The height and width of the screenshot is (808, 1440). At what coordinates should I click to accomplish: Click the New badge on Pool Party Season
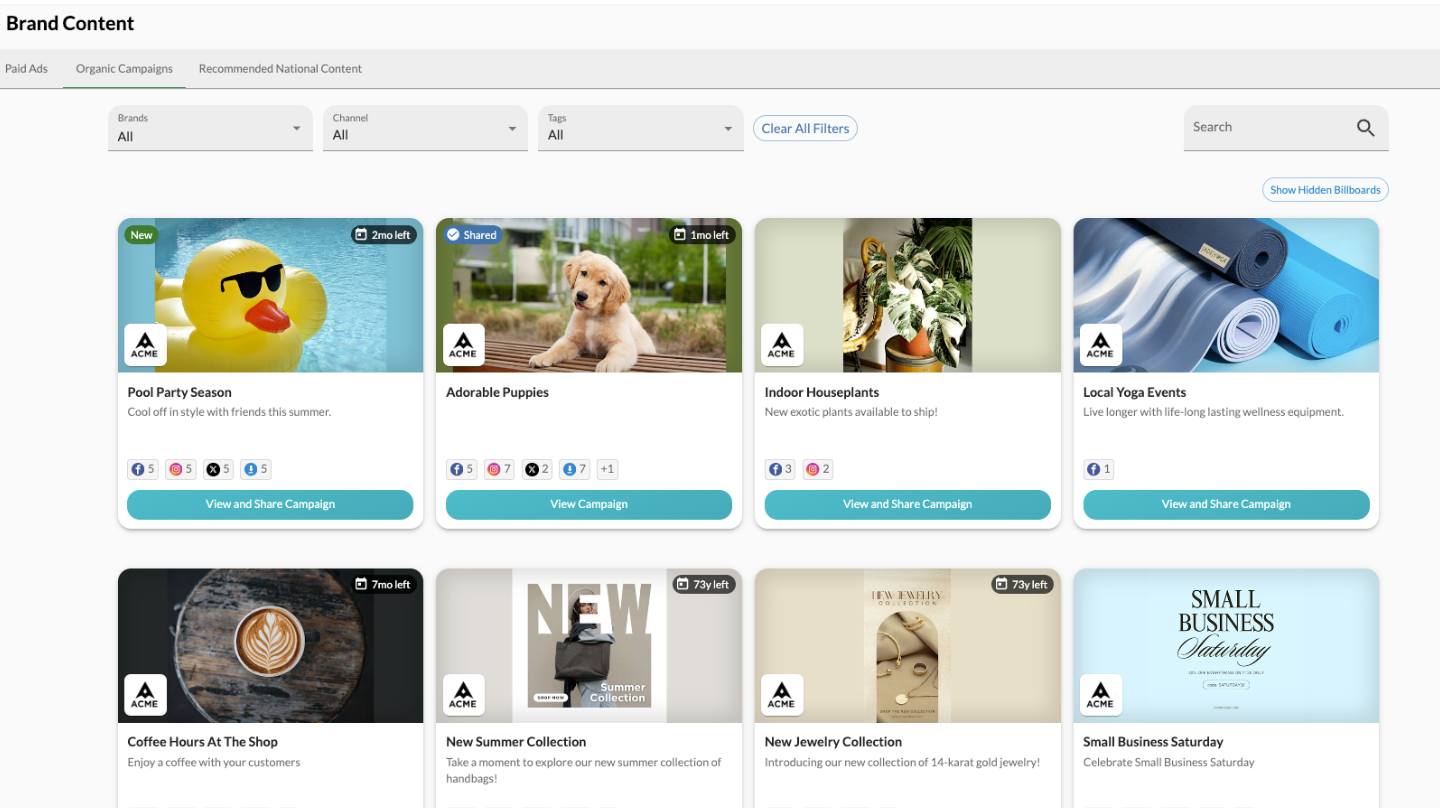pos(142,235)
